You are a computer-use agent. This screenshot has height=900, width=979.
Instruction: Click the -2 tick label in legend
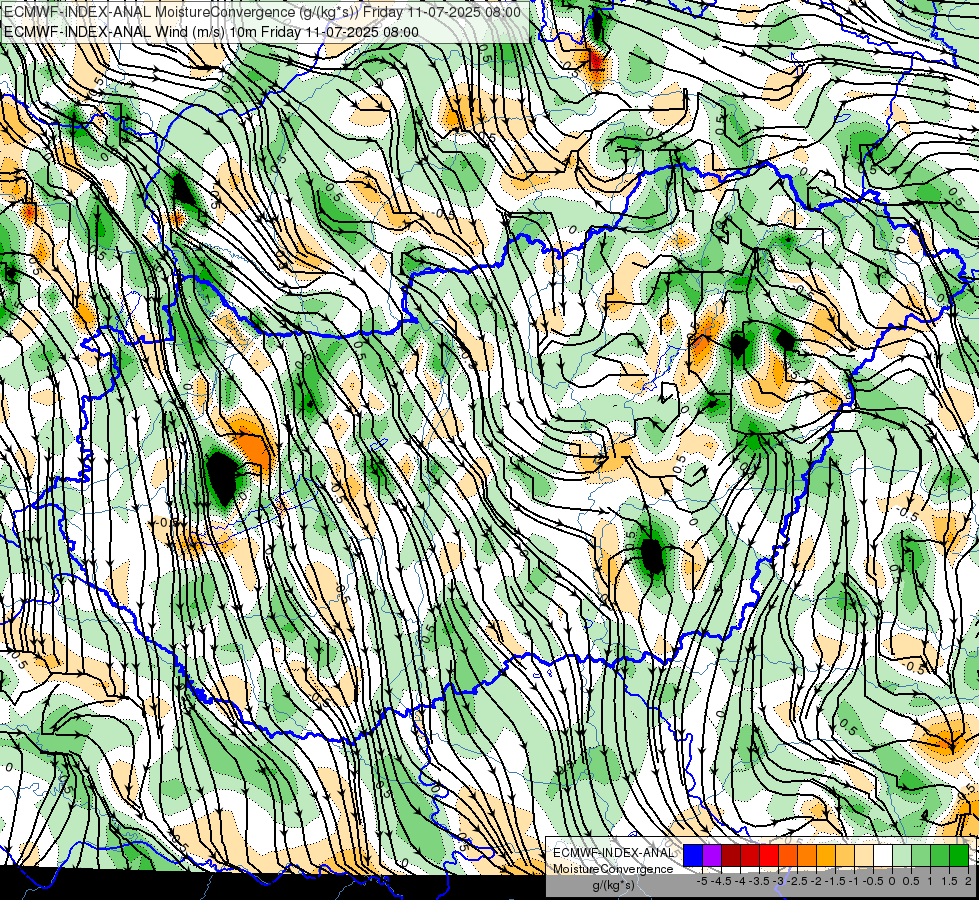point(817,881)
